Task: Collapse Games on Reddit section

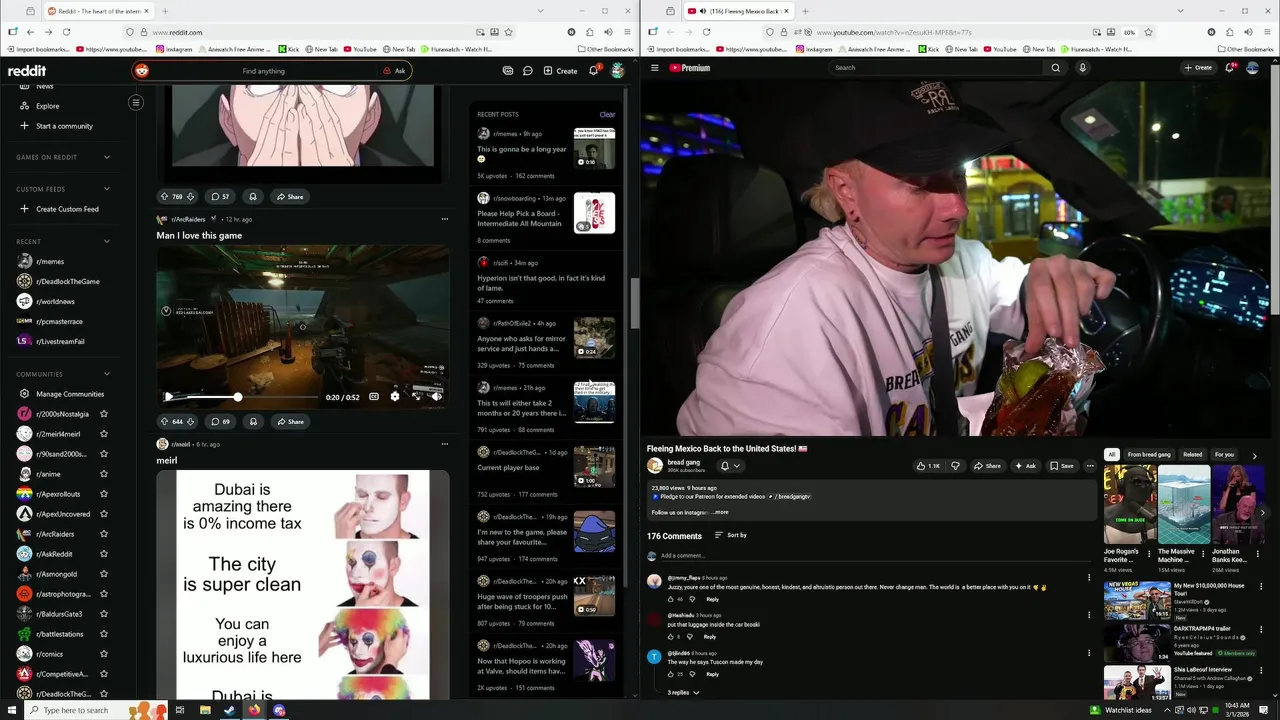Action: pyautogui.click(x=107, y=157)
